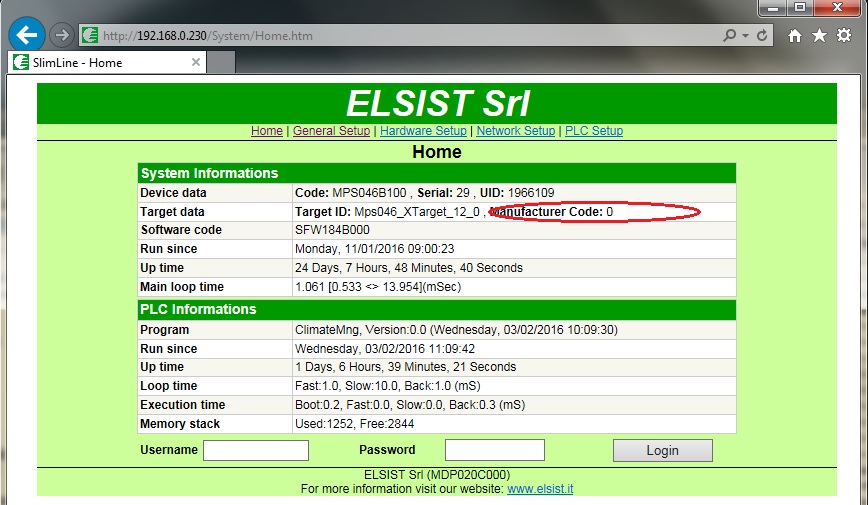Open the PLC Setup link
The image size is (868, 505).
click(x=593, y=131)
